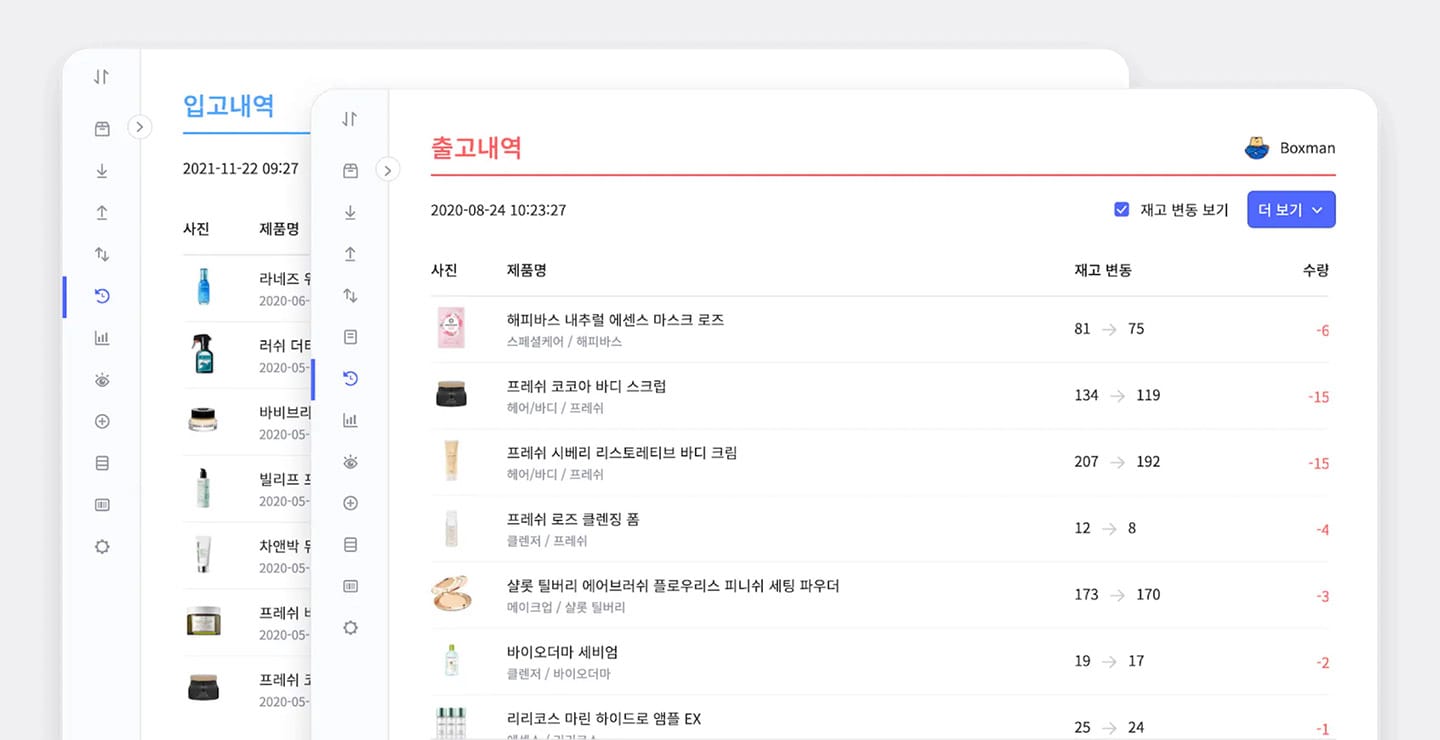Click the up-down transfer arrows icon
1440x740 pixels.
[x=350, y=295]
